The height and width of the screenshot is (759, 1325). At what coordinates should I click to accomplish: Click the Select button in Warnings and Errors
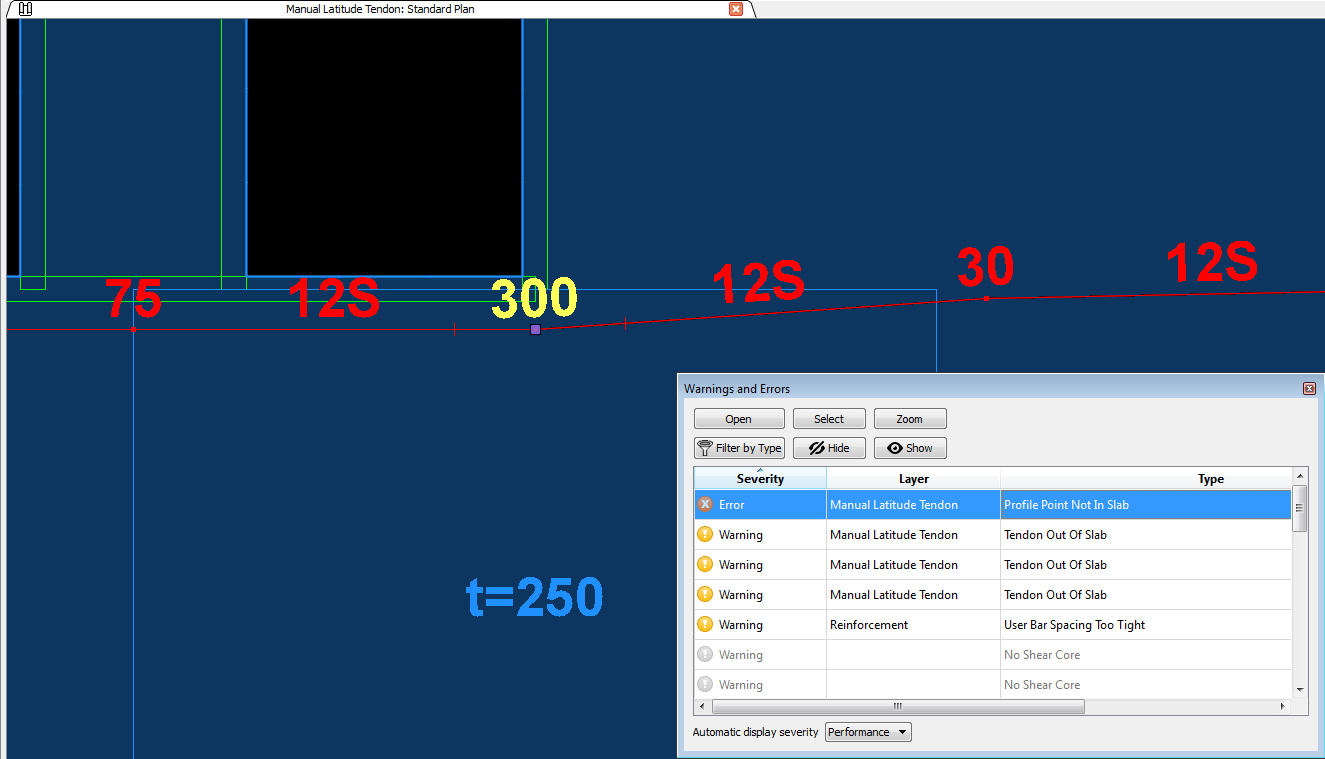(x=829, y=419)
